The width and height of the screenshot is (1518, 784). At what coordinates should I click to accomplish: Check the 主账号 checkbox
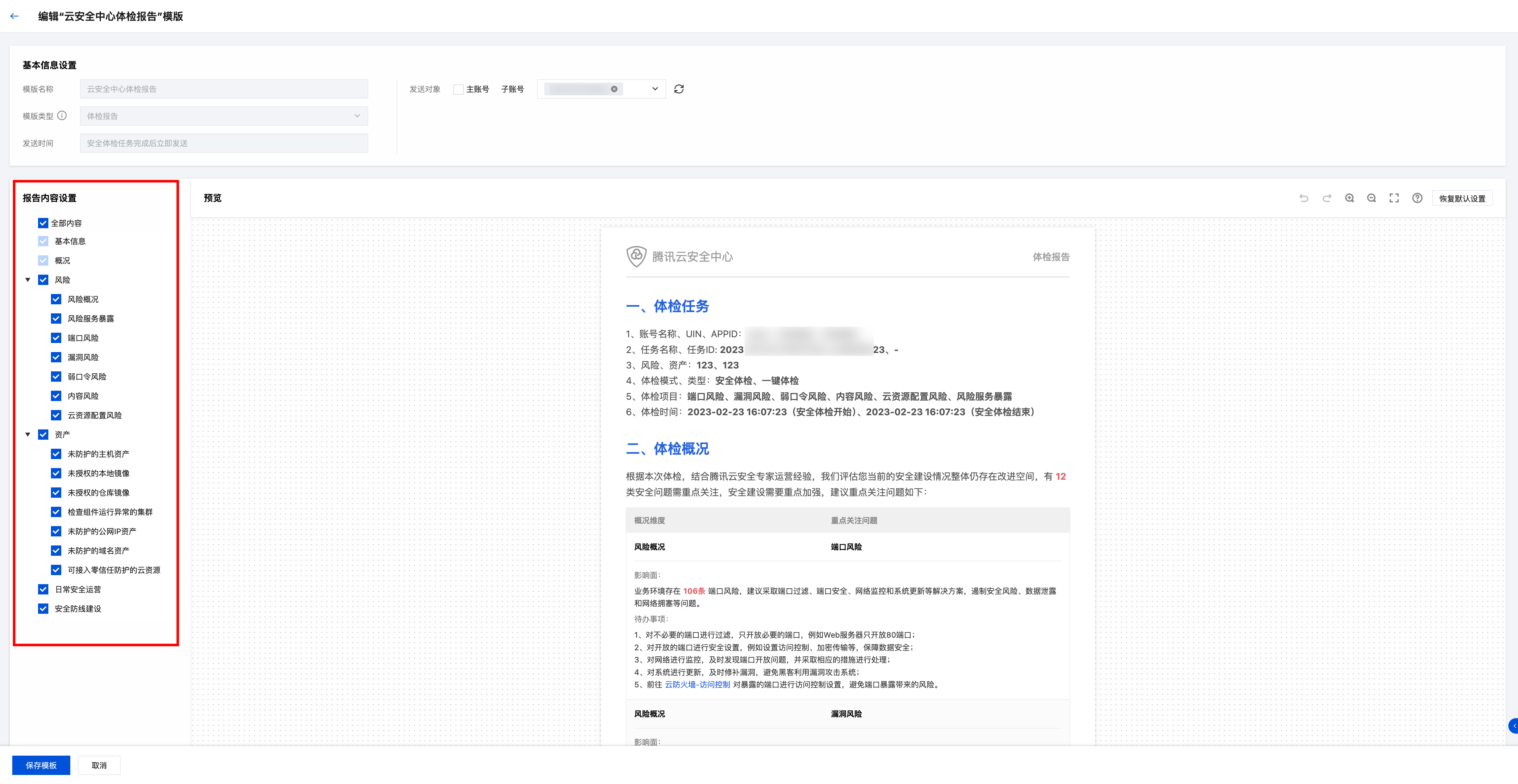(458, 90)
